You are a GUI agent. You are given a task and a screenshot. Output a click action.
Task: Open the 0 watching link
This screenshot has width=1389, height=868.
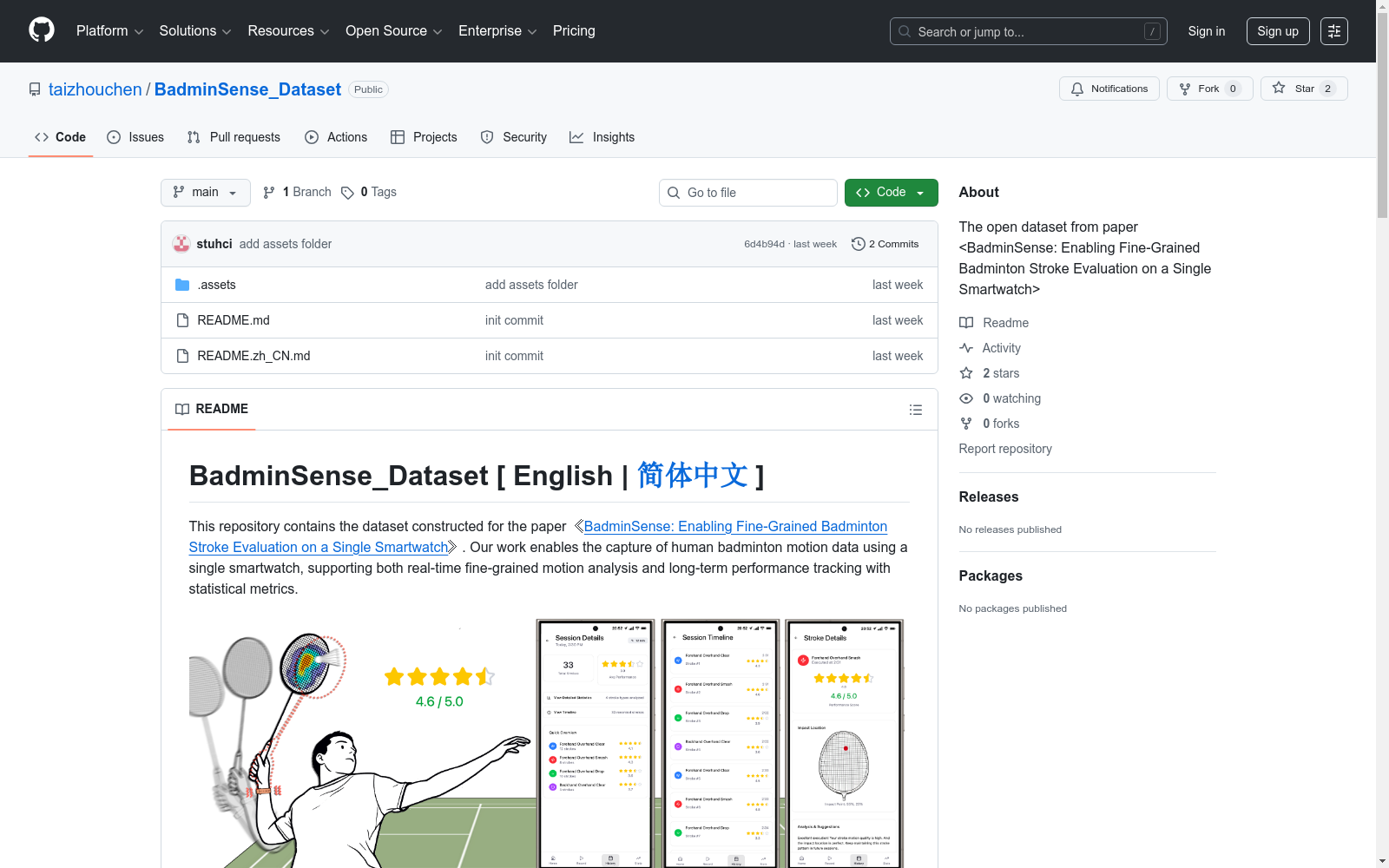[1011, 398]
